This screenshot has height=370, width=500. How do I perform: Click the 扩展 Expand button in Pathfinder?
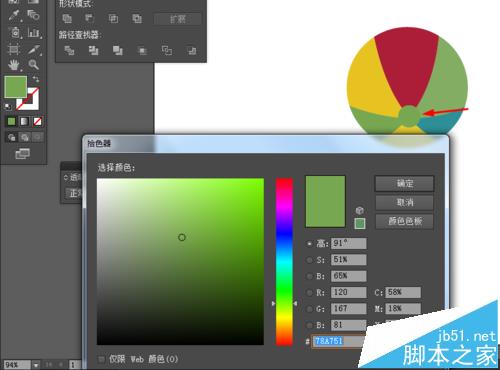pyautogui.click(x=178, y=19)
